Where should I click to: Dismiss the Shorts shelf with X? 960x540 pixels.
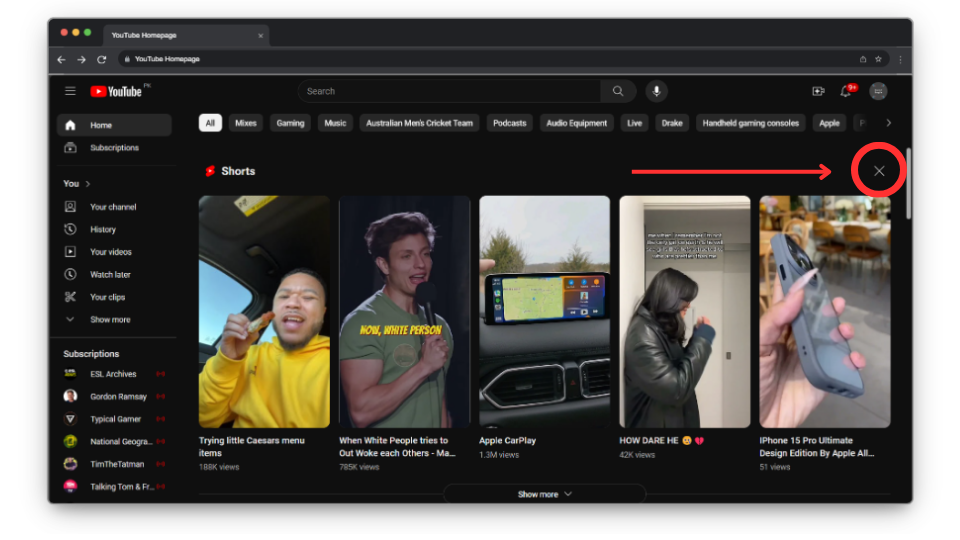pos(879,171)
